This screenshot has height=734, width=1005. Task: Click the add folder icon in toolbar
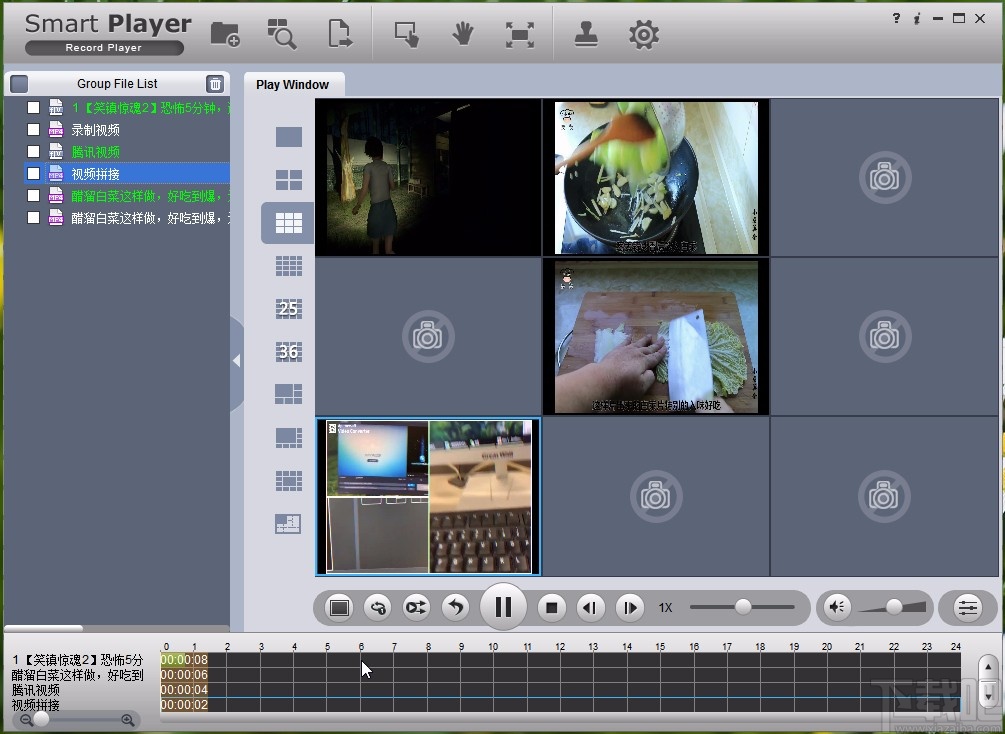point(225,34)
